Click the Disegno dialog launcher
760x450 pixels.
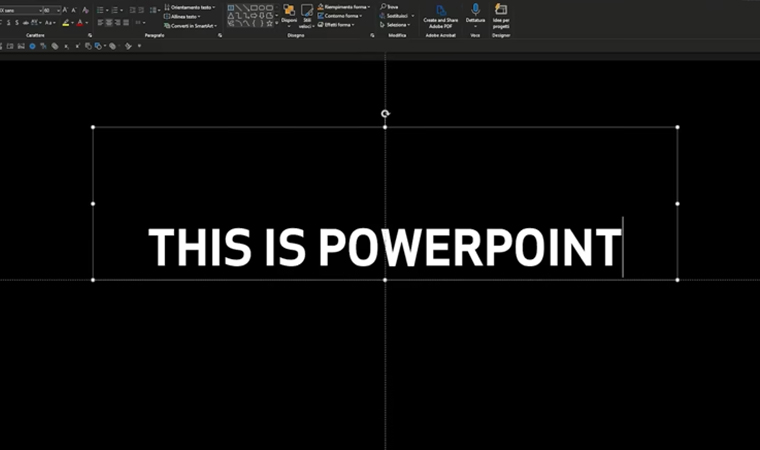point(372,35)
